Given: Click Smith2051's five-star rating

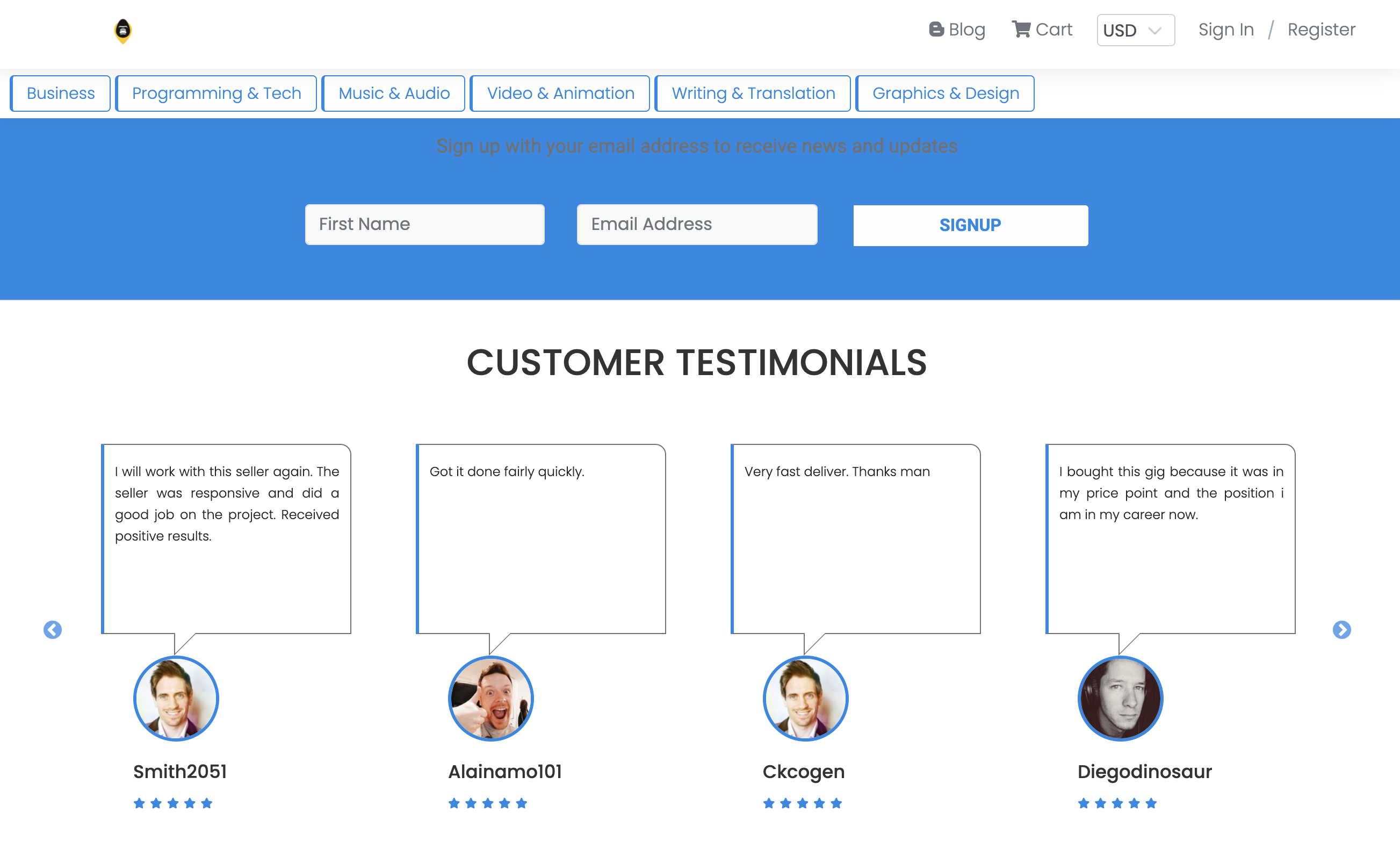Looking at the screenshot, I should coord(173,803).
